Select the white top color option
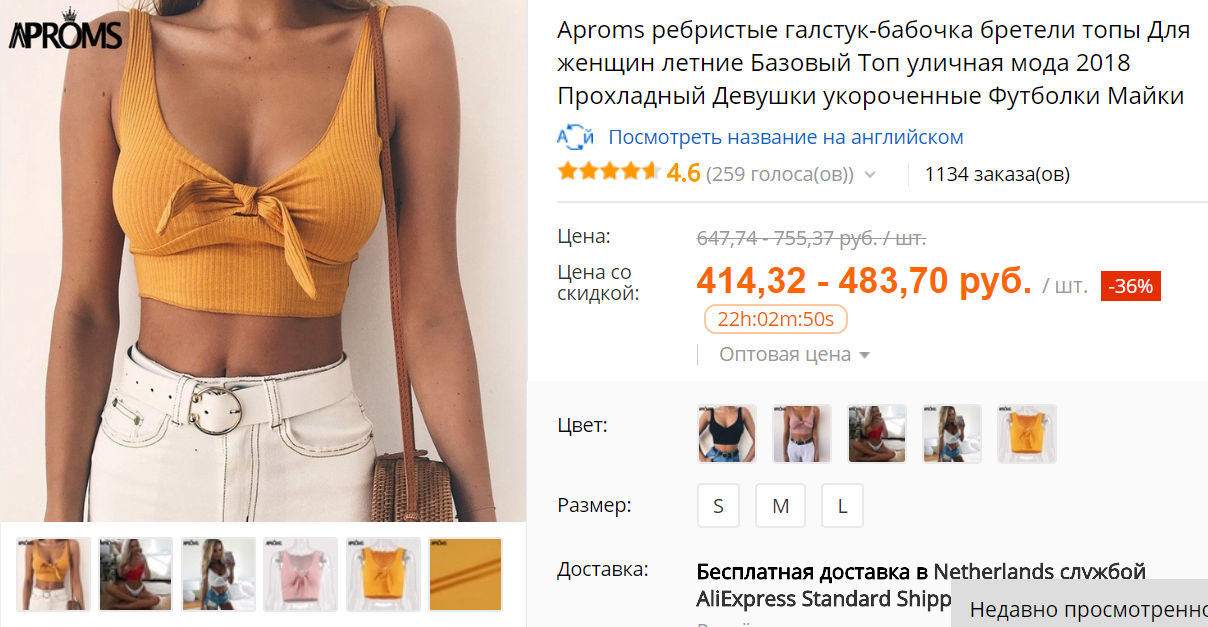 click(952, 434)
